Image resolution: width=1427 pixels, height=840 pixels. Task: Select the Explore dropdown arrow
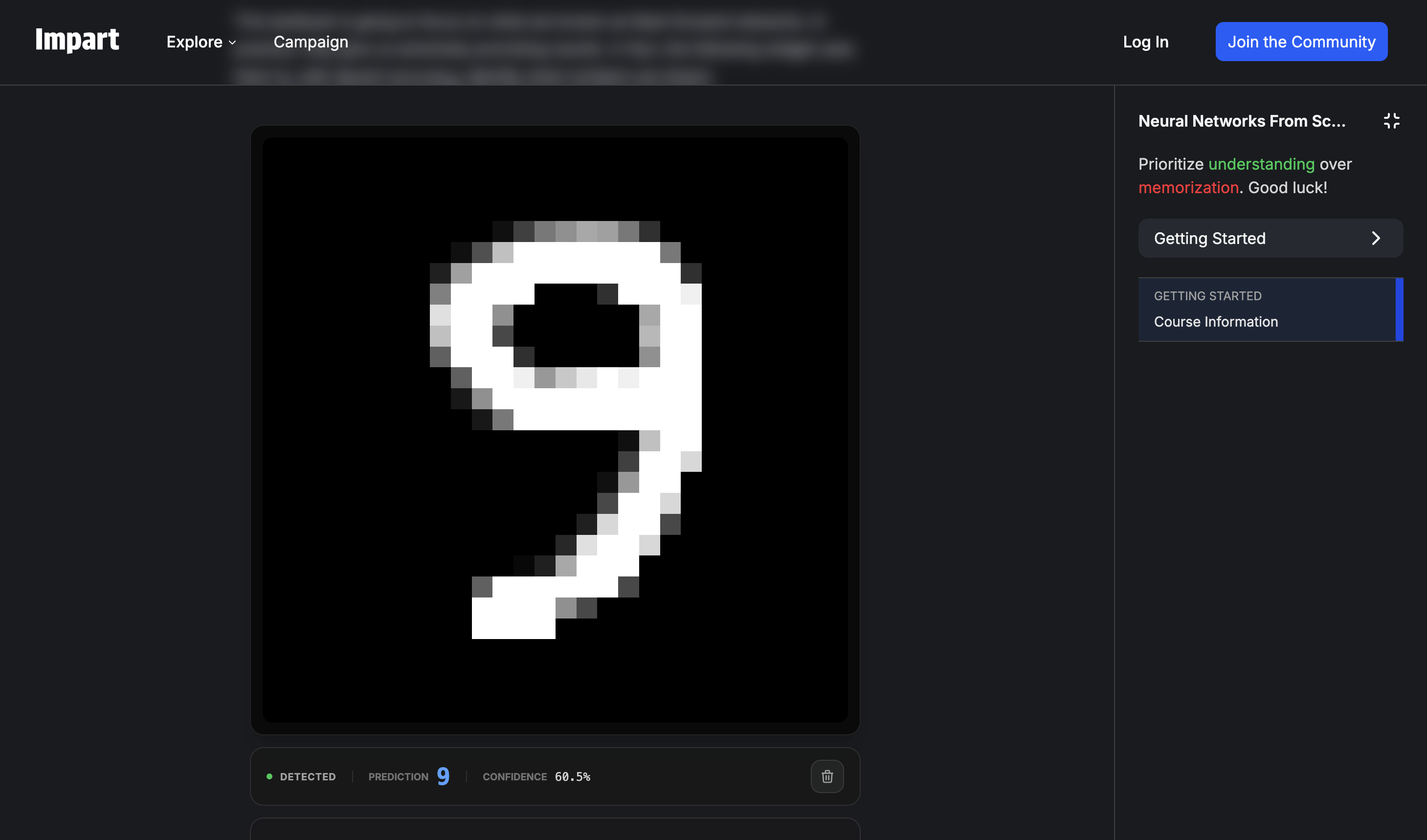coord(232,43)
